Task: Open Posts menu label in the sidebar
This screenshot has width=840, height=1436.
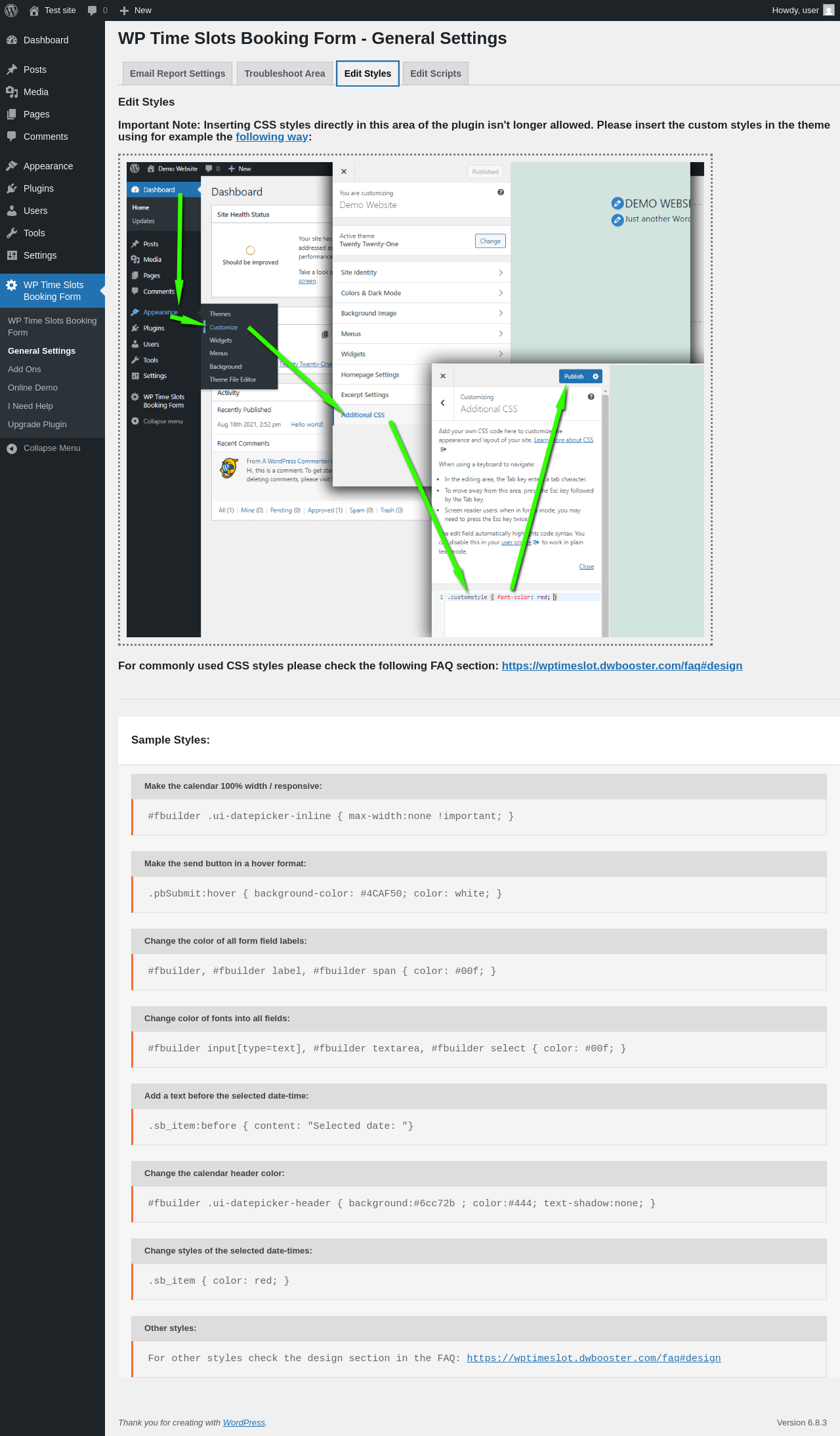Action: (35, 70)
